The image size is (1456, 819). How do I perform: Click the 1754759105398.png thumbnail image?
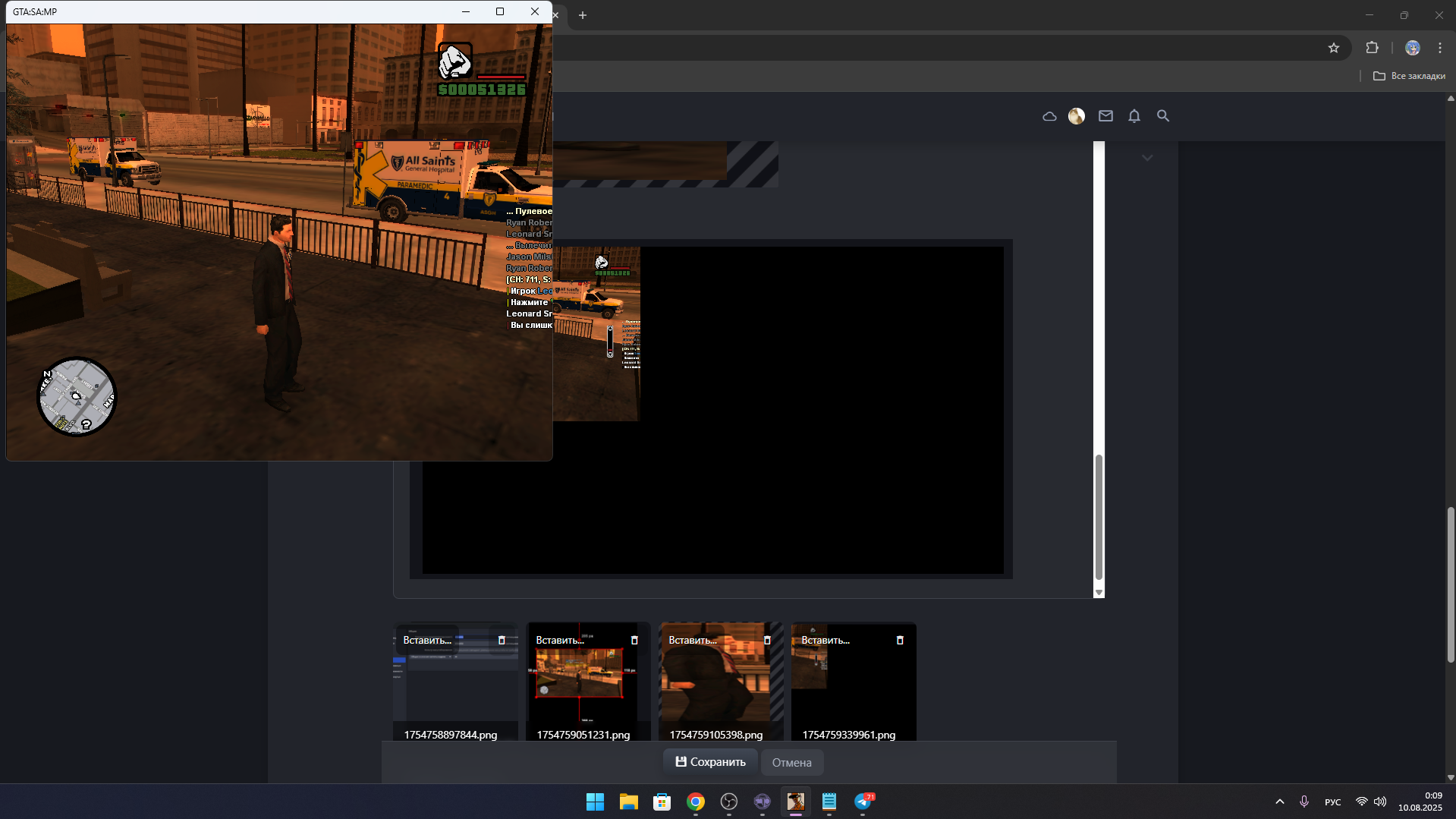[x=721, y=683]
